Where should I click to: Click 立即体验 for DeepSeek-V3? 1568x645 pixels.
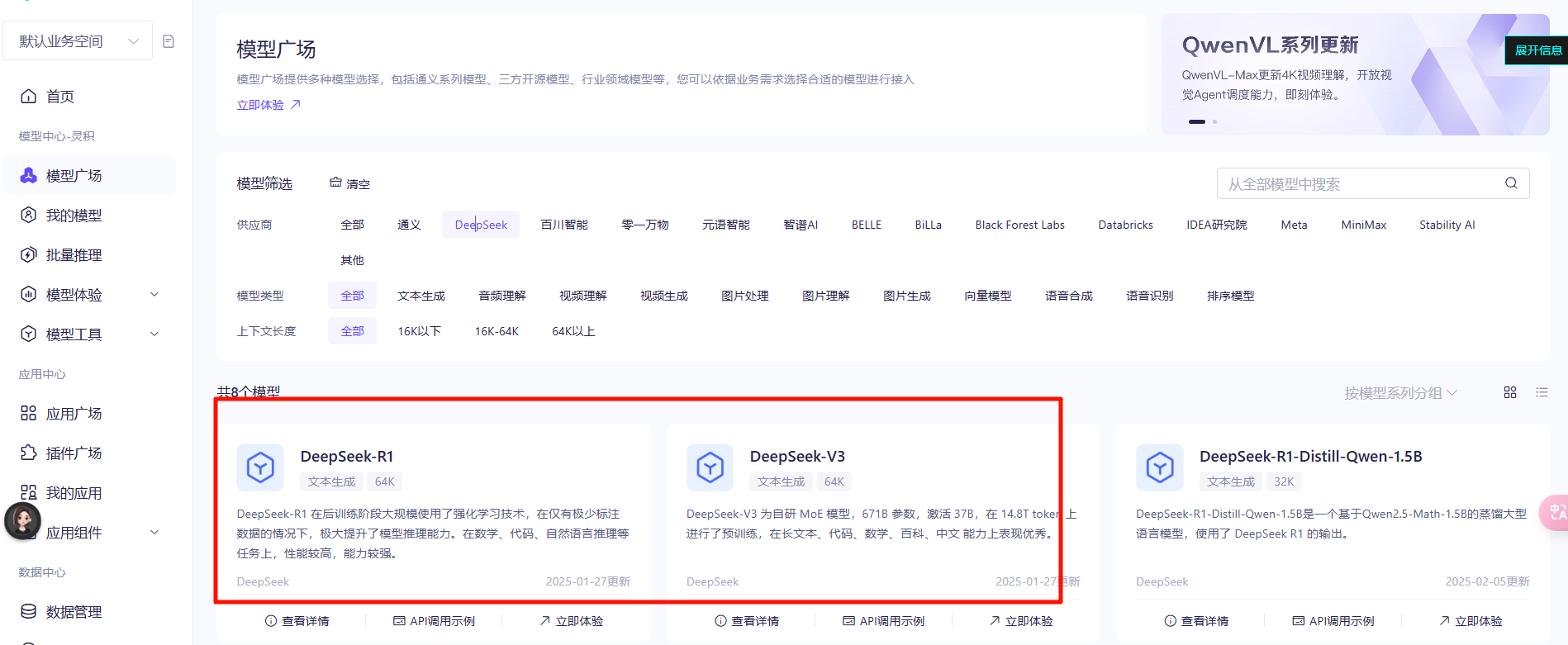point(1021,621)
